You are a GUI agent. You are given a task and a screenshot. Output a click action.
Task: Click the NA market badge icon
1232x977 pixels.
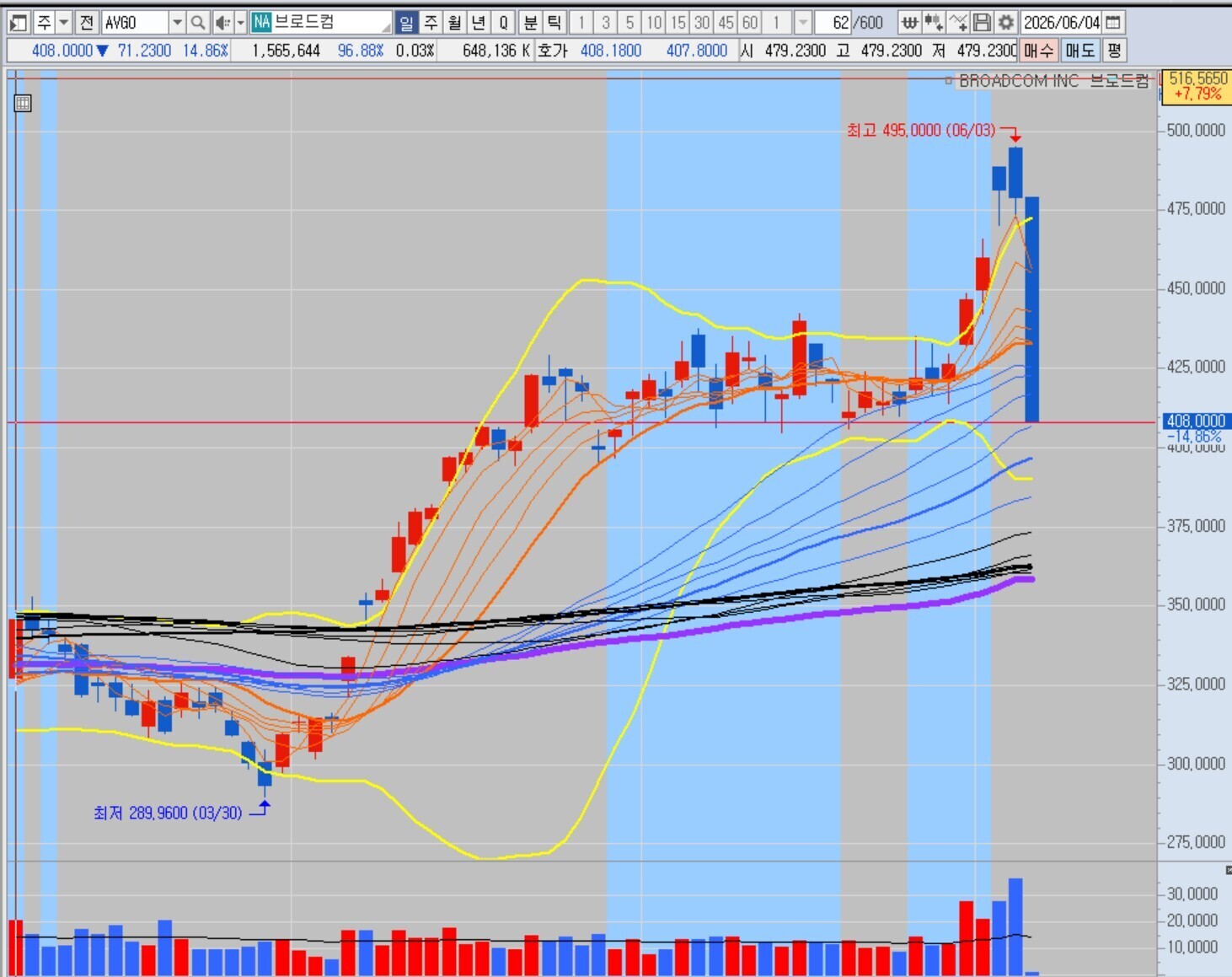tap(261, 23)
